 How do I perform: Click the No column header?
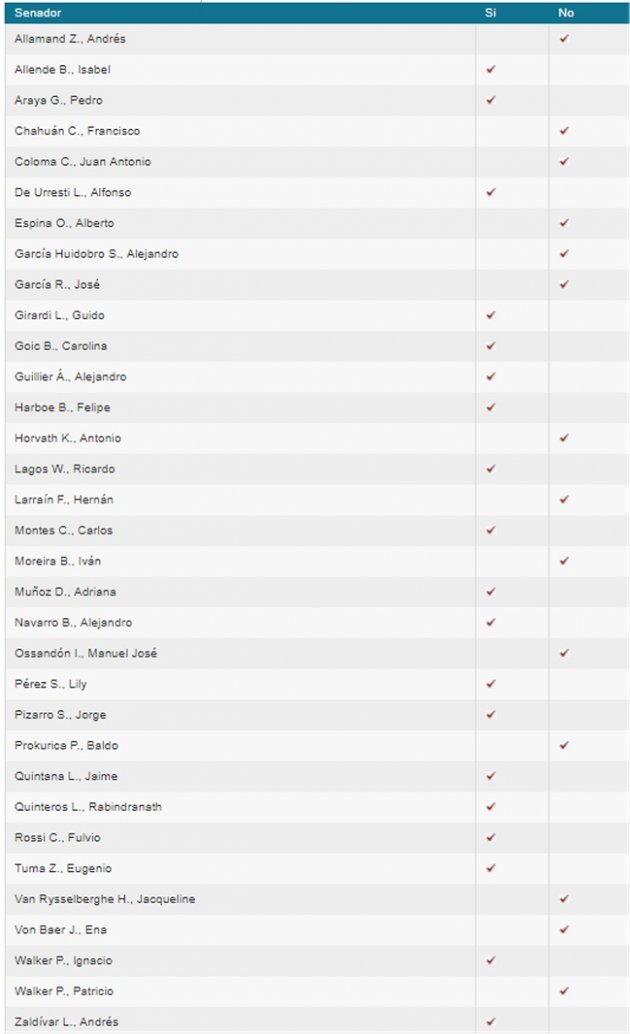[x=566, y=13]
